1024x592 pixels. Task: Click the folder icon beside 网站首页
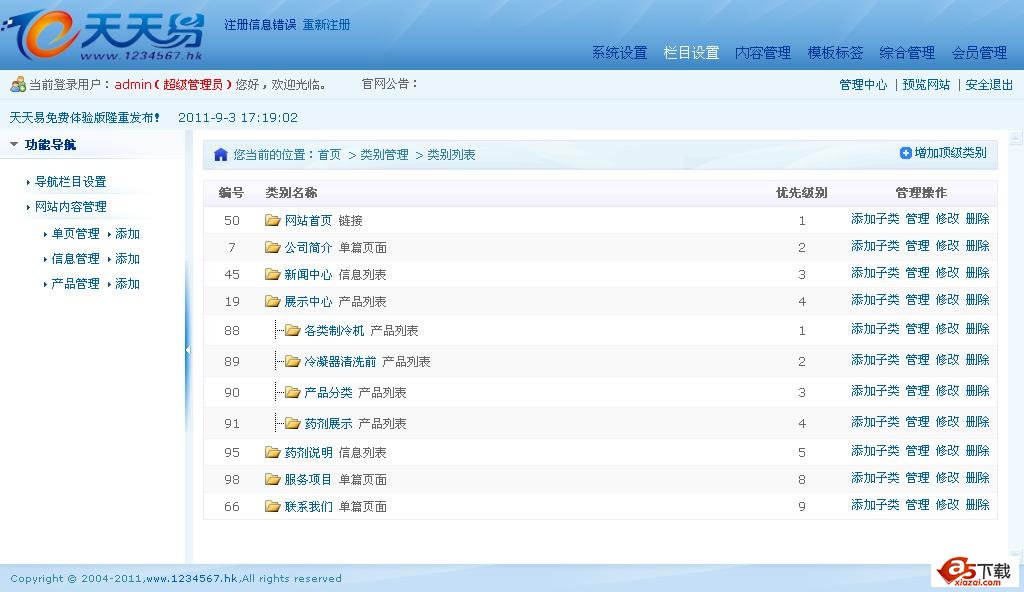click(x=272, y=220)
